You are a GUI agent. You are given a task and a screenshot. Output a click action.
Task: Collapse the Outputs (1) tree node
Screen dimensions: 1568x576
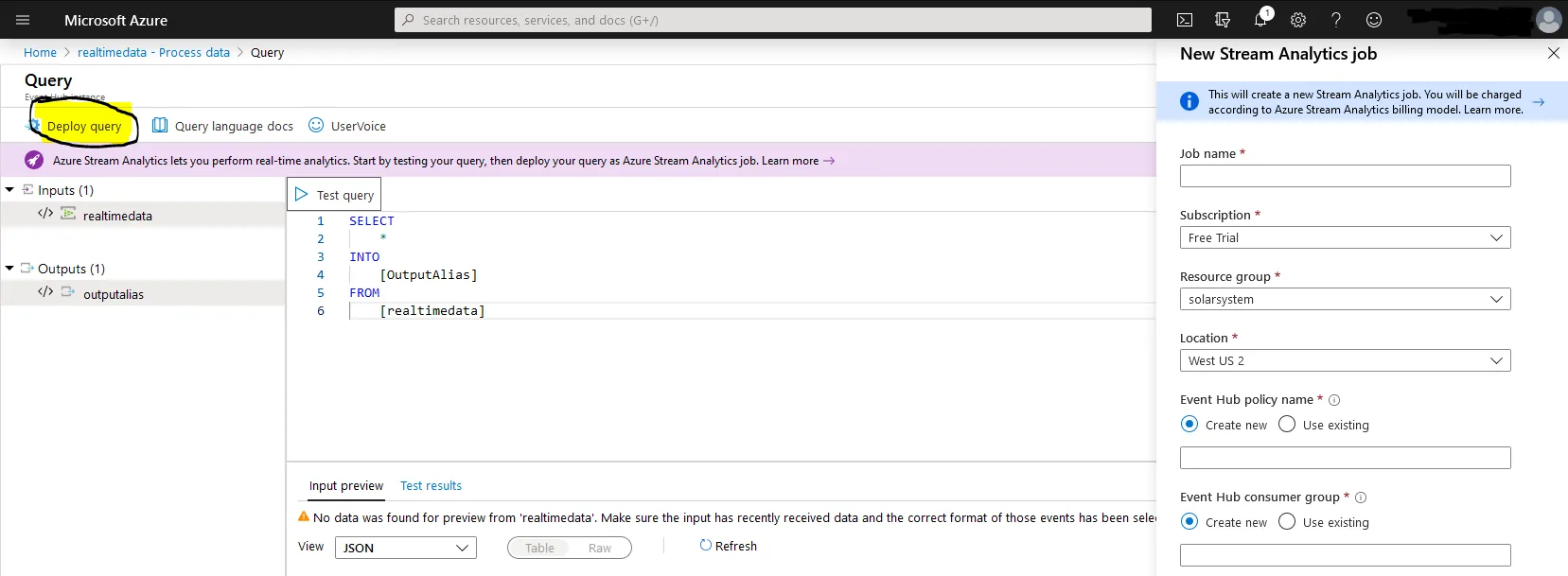(x=9, y=269)
